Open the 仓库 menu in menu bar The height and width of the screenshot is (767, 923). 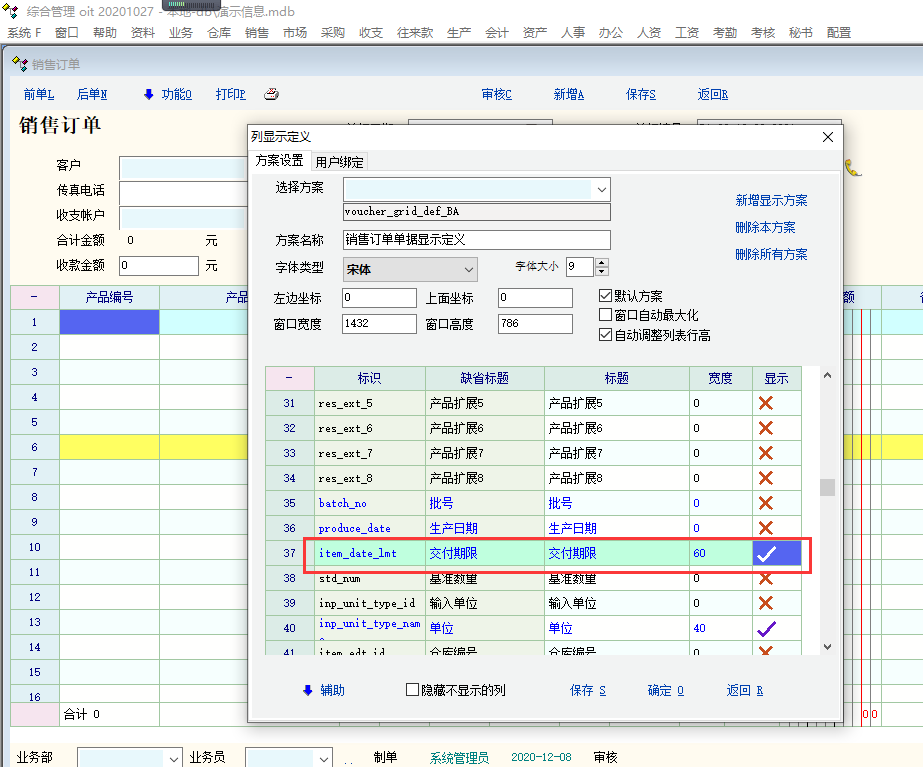pos(219,33)
